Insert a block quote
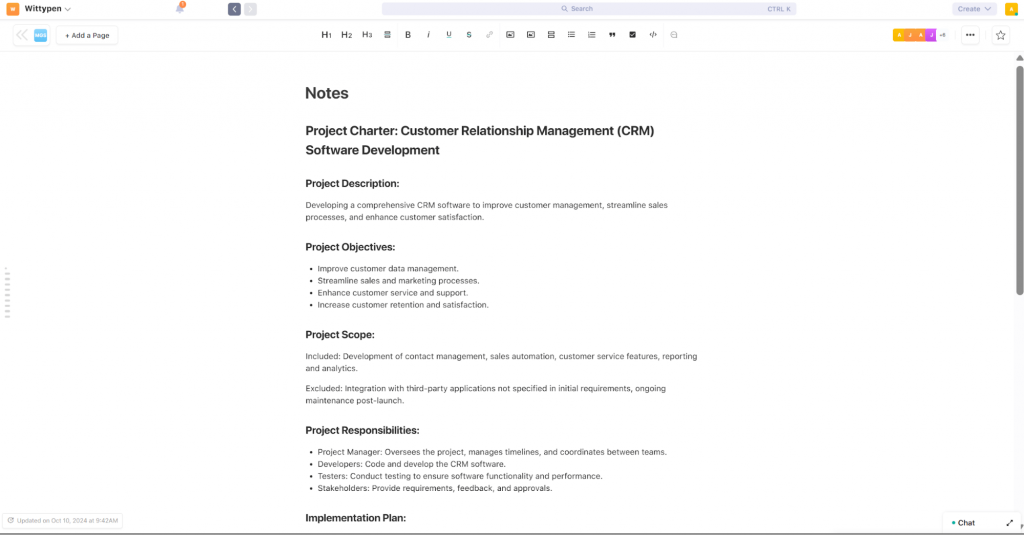1024x535 pixels. click(x=612, y=35)
